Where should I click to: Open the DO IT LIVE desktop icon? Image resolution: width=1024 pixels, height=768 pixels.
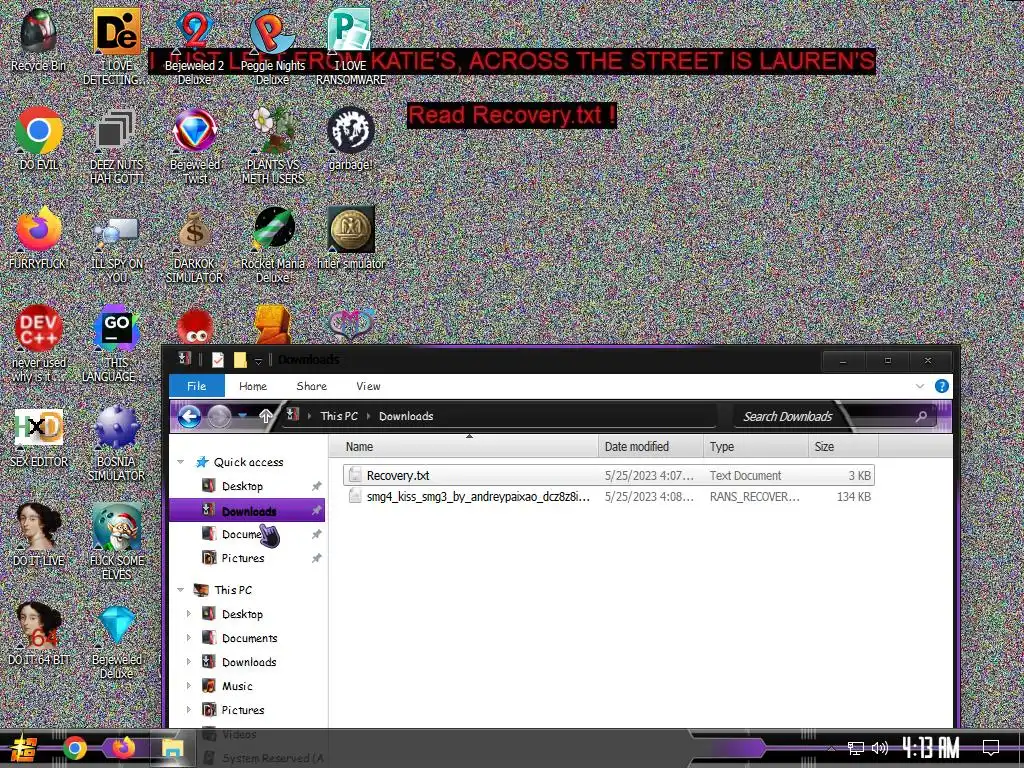39,534
